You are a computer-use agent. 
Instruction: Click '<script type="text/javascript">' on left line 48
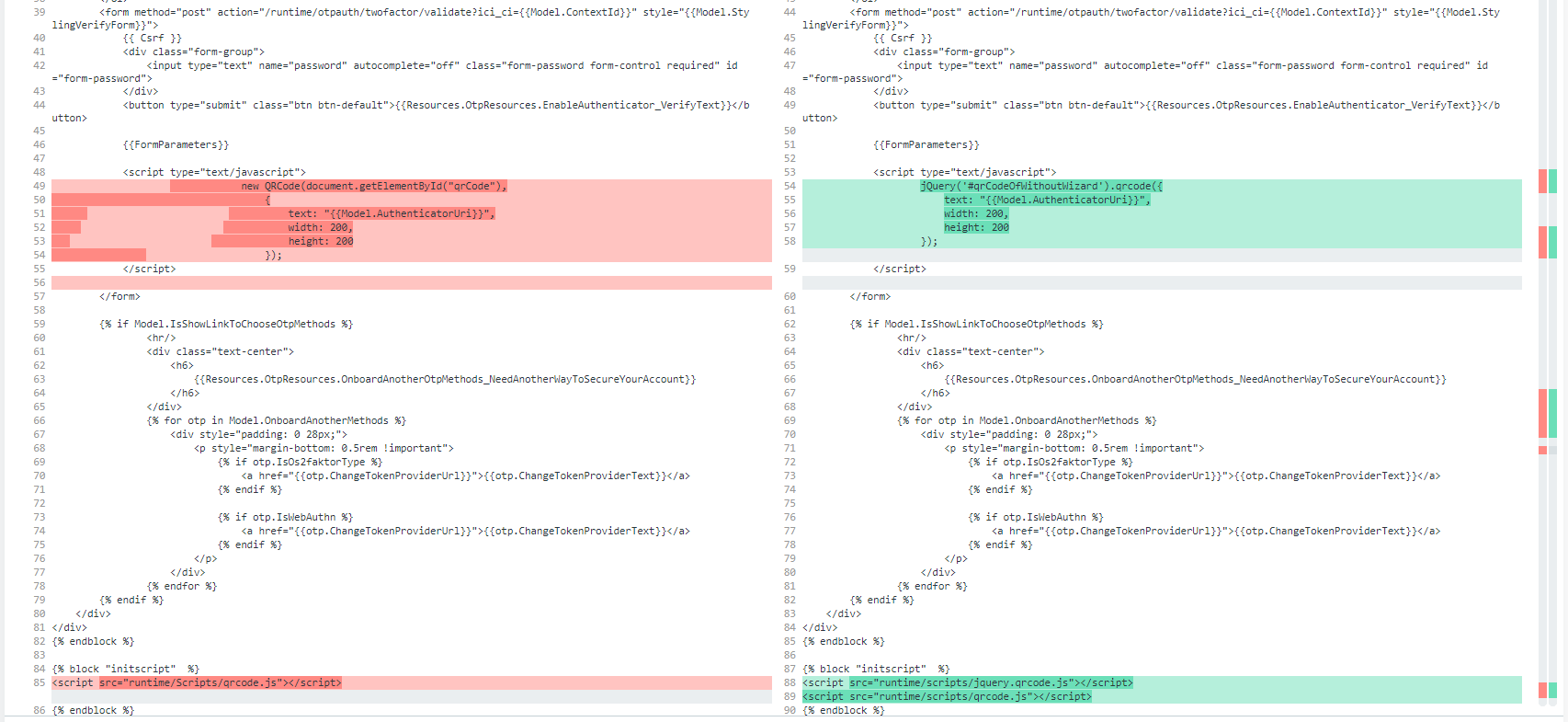214,172
